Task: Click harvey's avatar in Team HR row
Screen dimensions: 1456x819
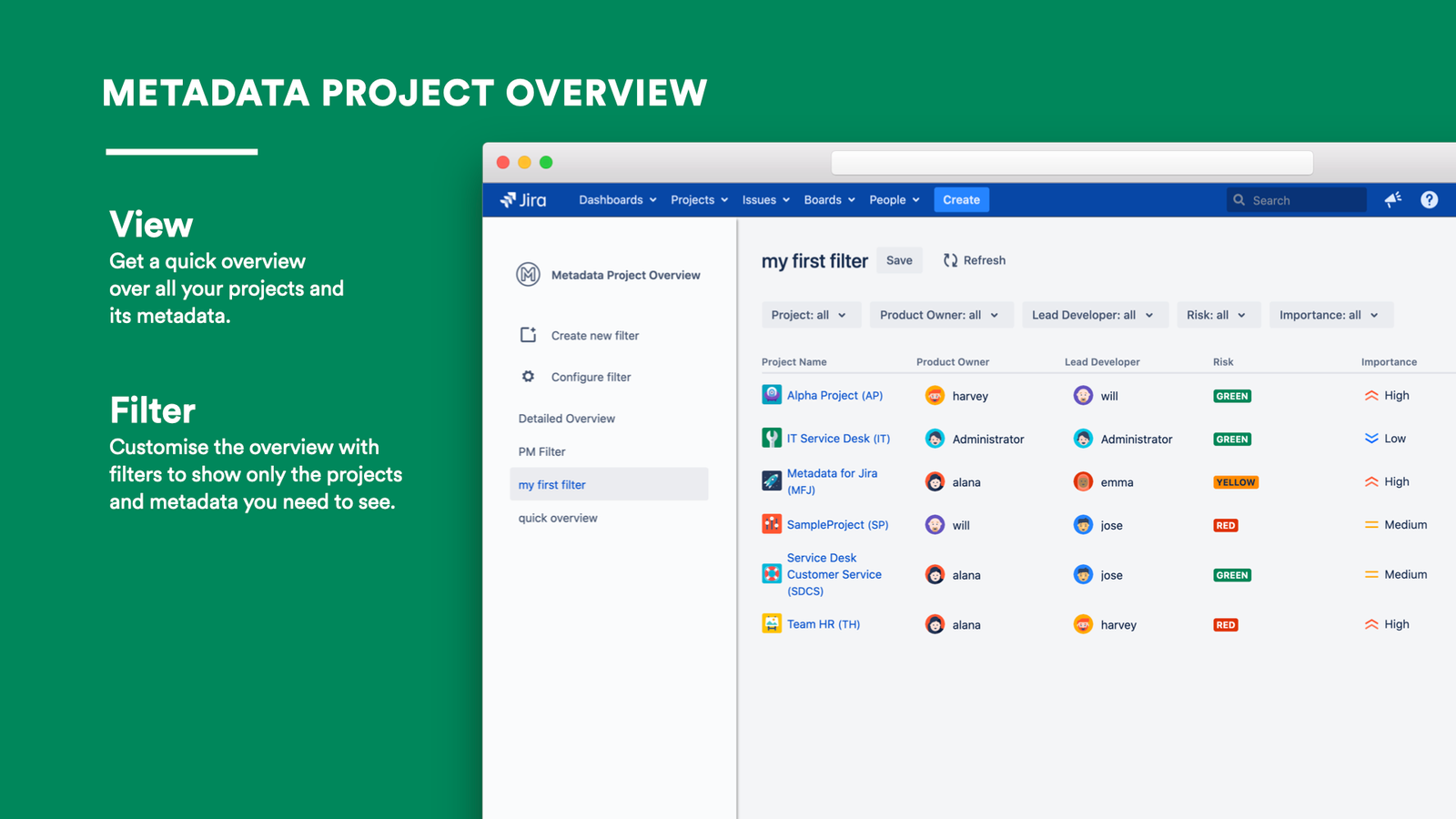Action: 1083,624
